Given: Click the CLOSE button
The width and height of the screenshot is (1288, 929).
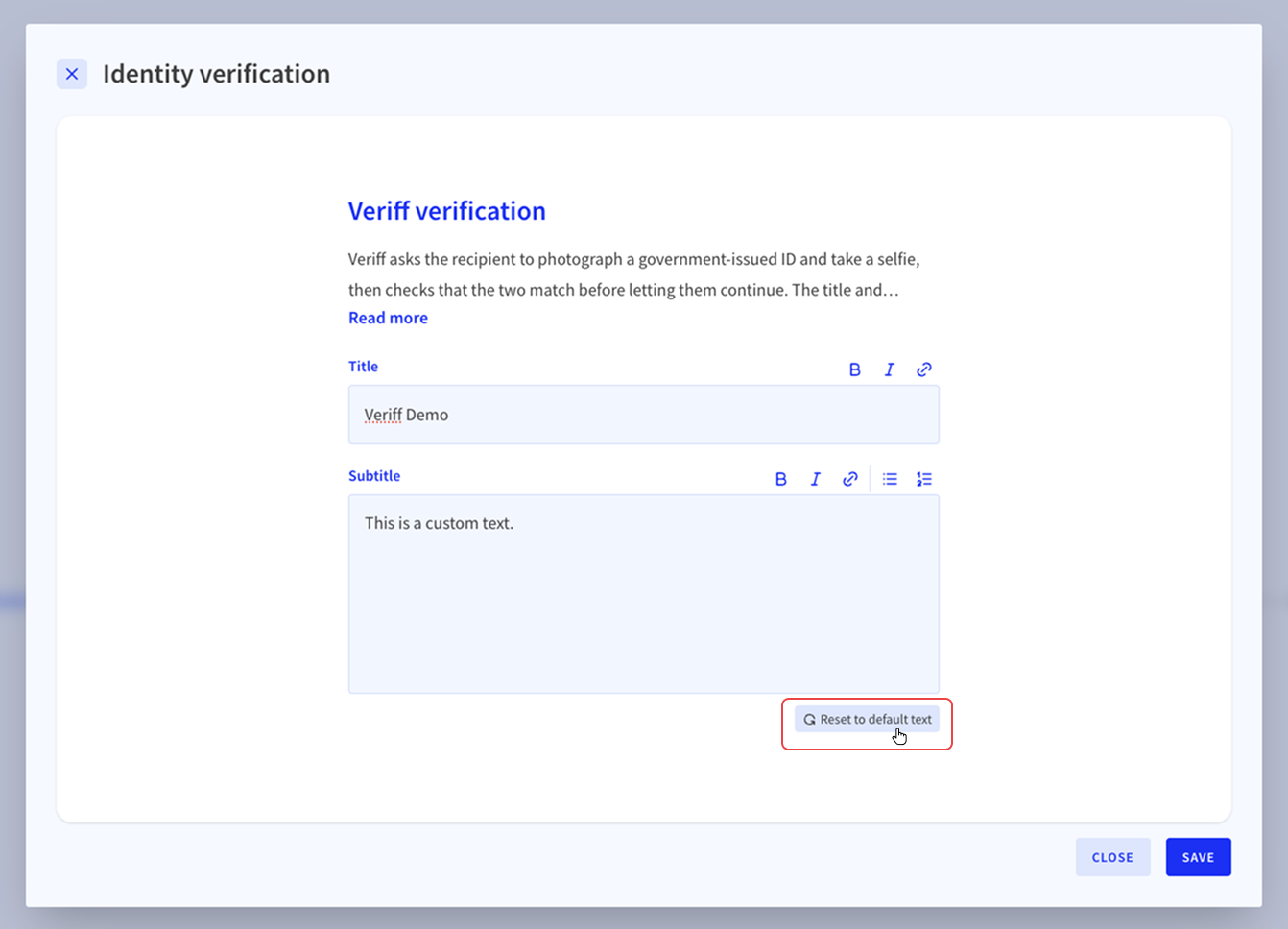Looking at the screenshot, I should 1112,857.
